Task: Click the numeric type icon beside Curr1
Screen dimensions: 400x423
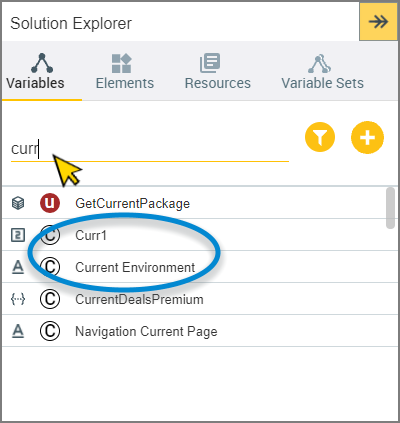Action: (18, 235)
